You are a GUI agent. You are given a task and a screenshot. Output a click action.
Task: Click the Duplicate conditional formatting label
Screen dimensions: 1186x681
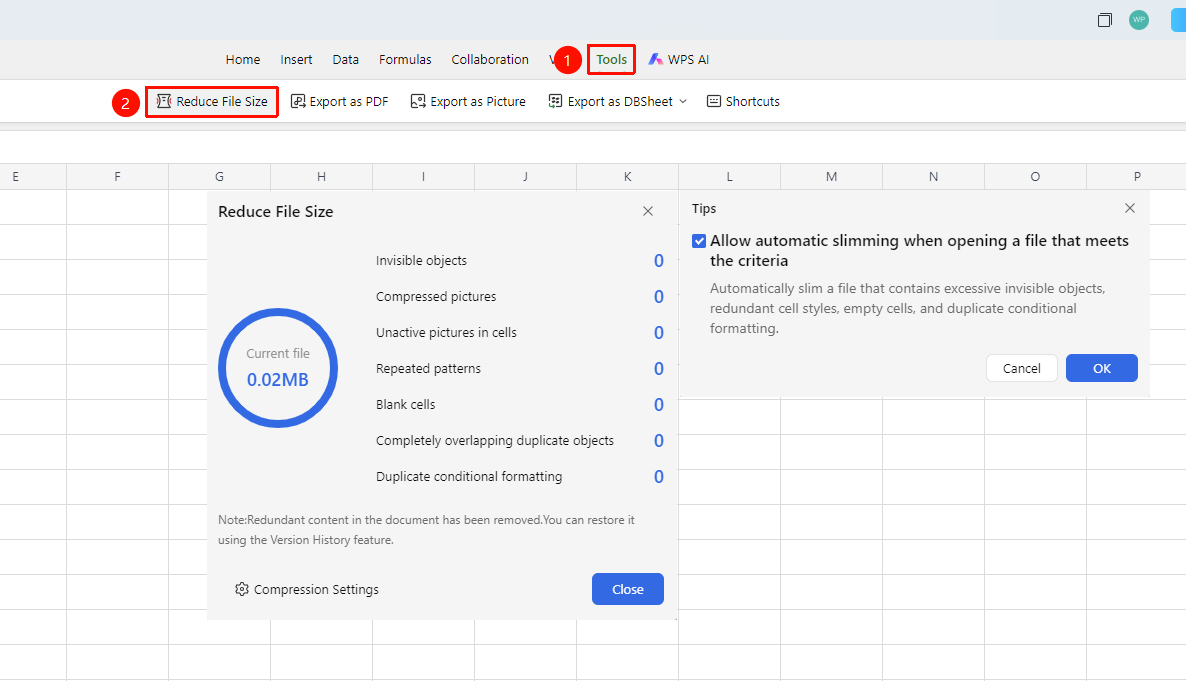[469, 477]
